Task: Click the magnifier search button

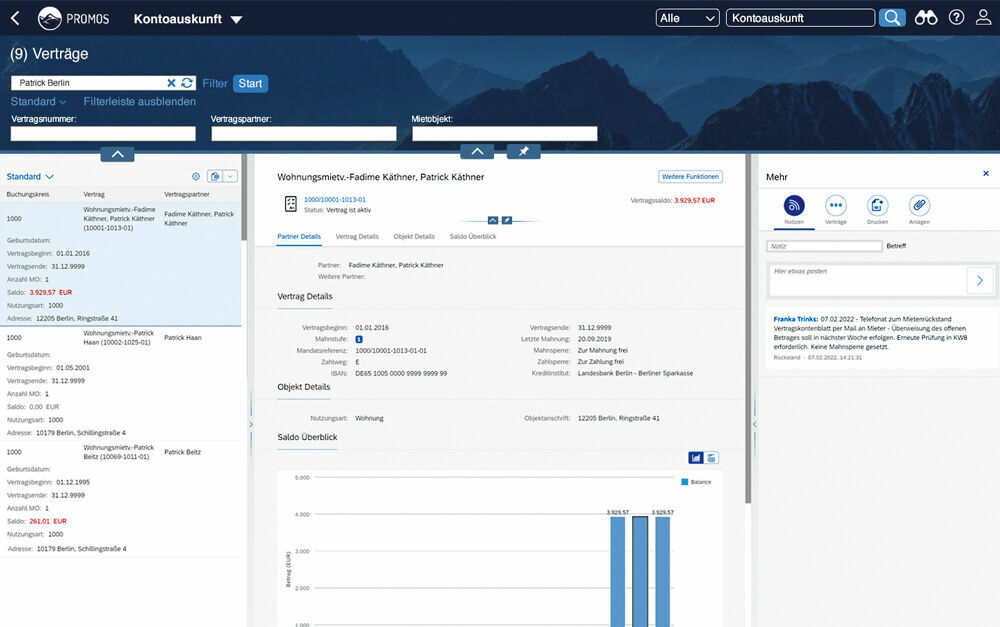Action: [x=892, y=18]
